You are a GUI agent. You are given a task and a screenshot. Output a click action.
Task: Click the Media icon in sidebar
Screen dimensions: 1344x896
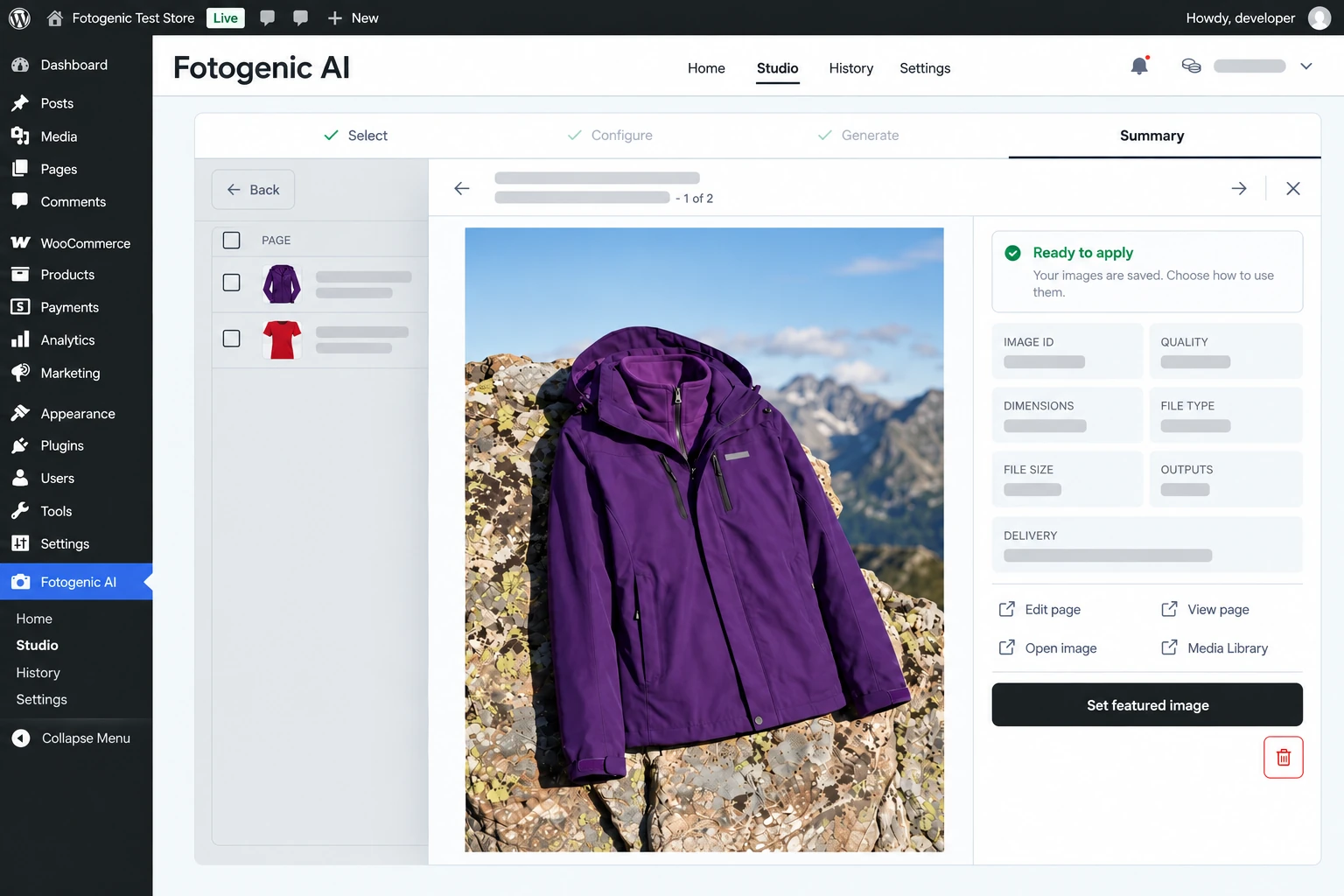tap(20, 136)
